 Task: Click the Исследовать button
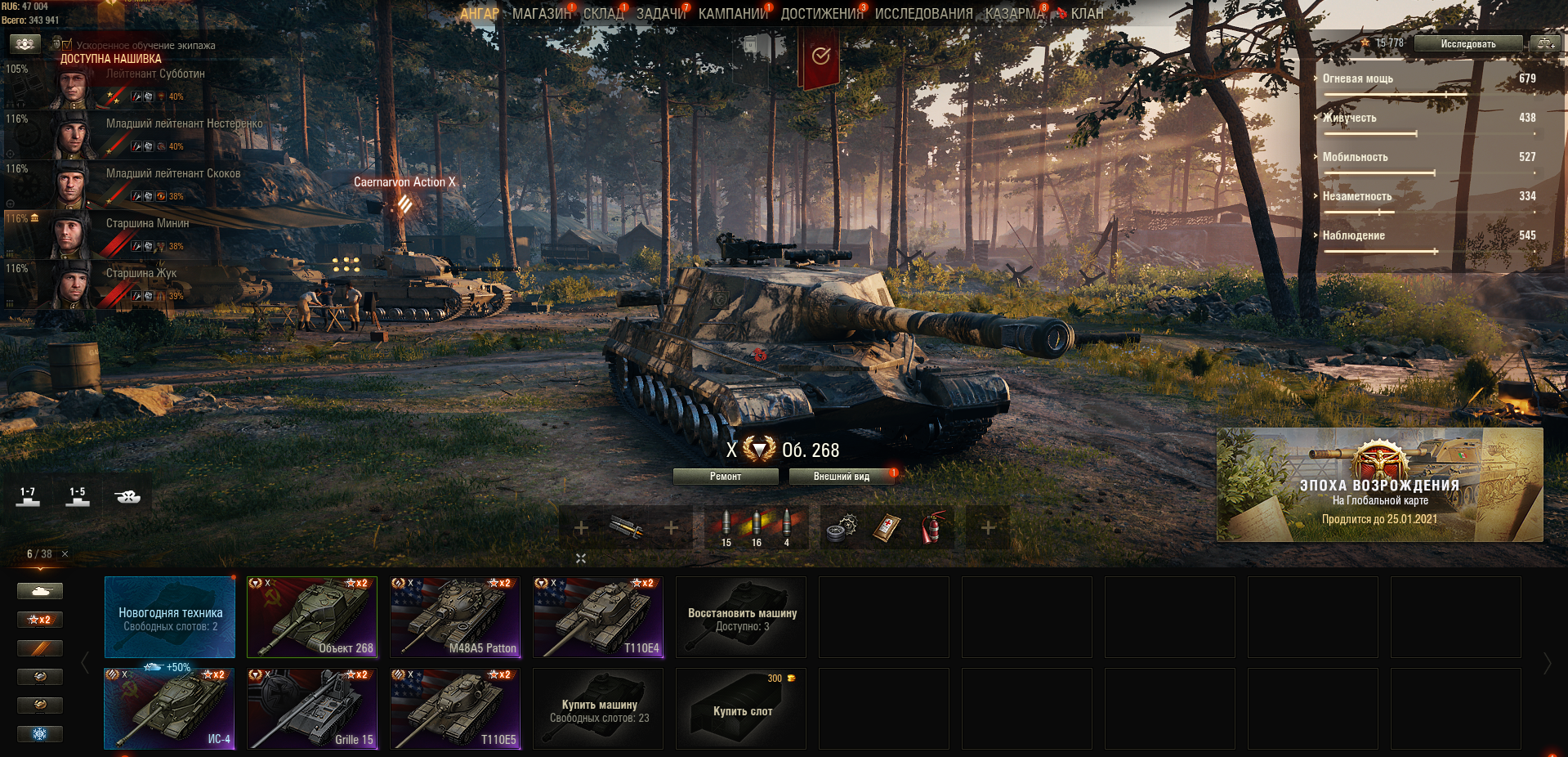pos(1468,44)
